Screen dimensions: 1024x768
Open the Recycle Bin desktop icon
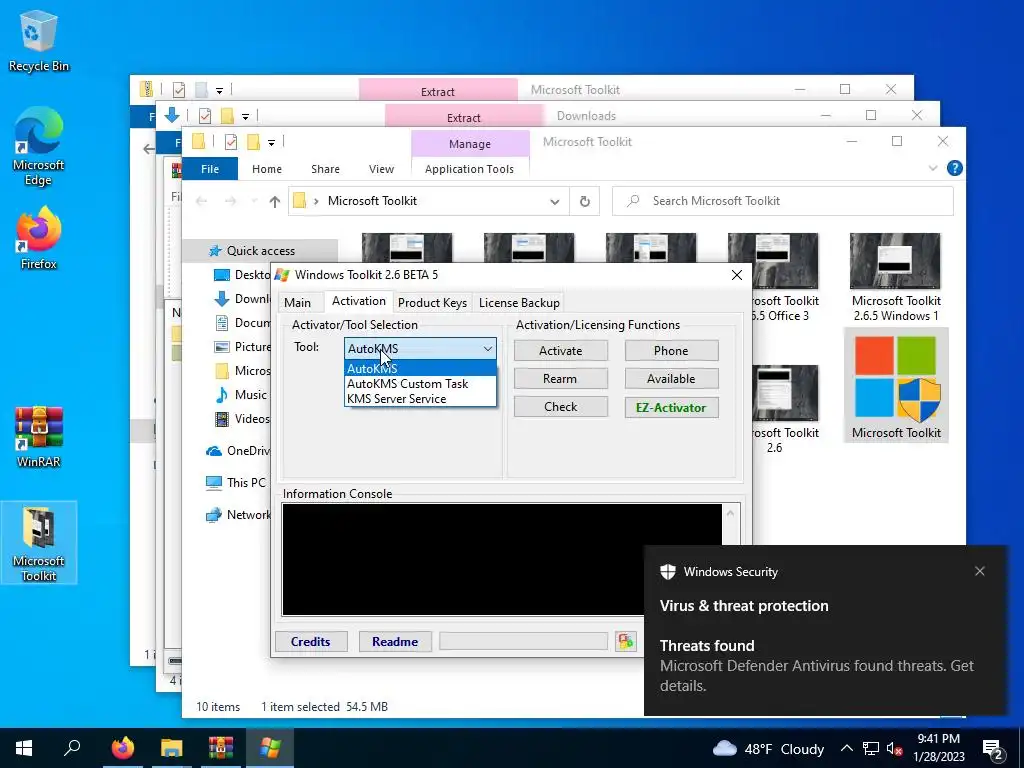[38, 40]
